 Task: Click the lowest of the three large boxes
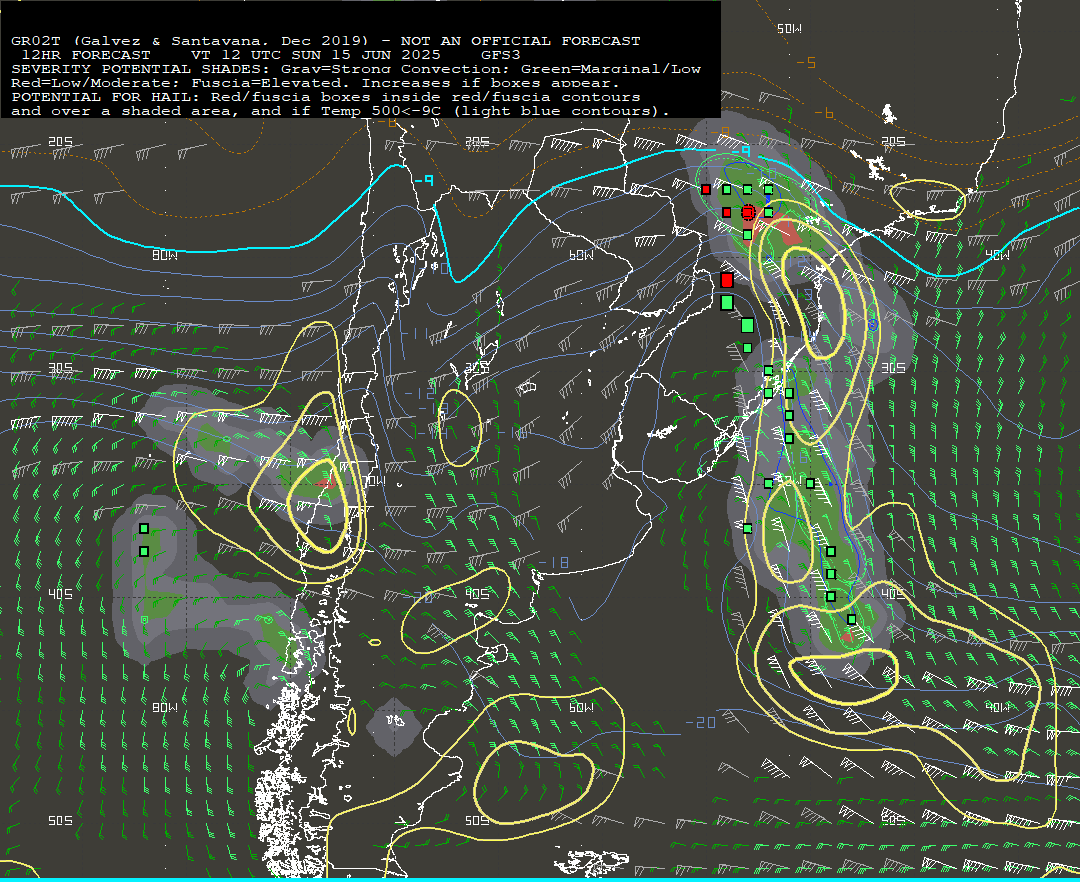747,325
